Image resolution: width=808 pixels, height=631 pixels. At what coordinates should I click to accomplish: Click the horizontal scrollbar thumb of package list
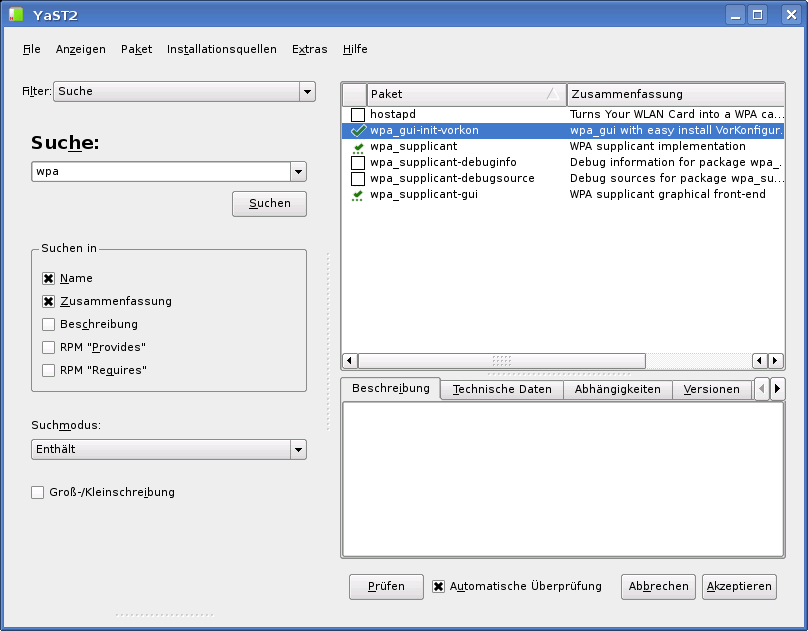tap(502, 361)
